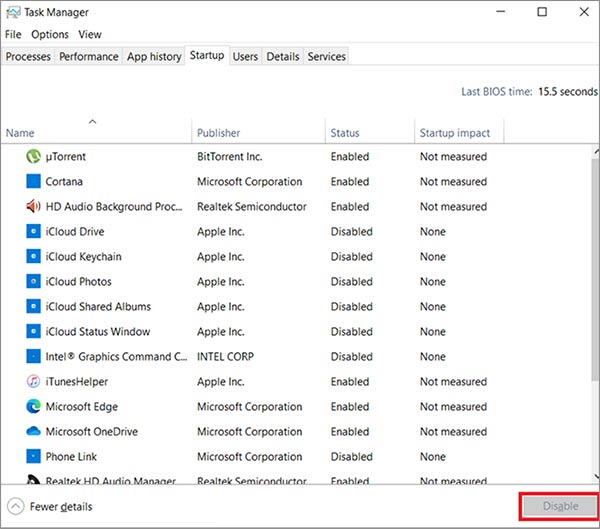Click the Last BIOS time label
The height and width of the screenshot is (529, 600).
point(497,91)
